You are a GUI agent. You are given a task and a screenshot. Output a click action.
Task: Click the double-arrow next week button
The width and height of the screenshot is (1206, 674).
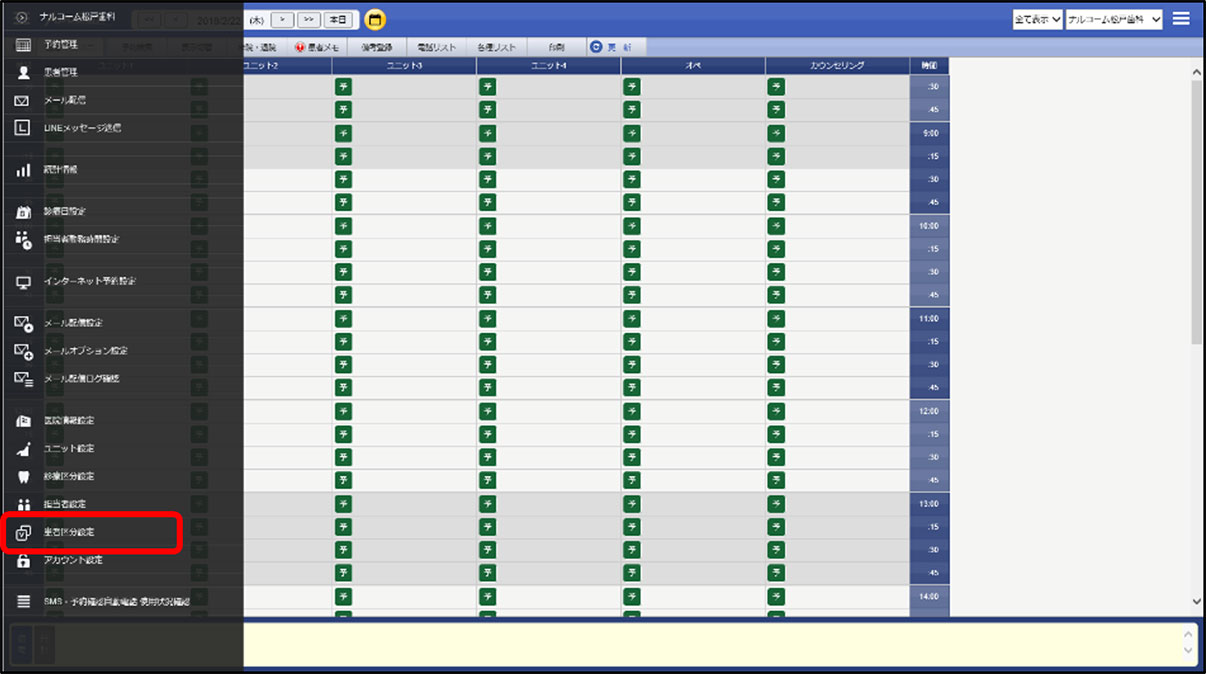[309, 19]
